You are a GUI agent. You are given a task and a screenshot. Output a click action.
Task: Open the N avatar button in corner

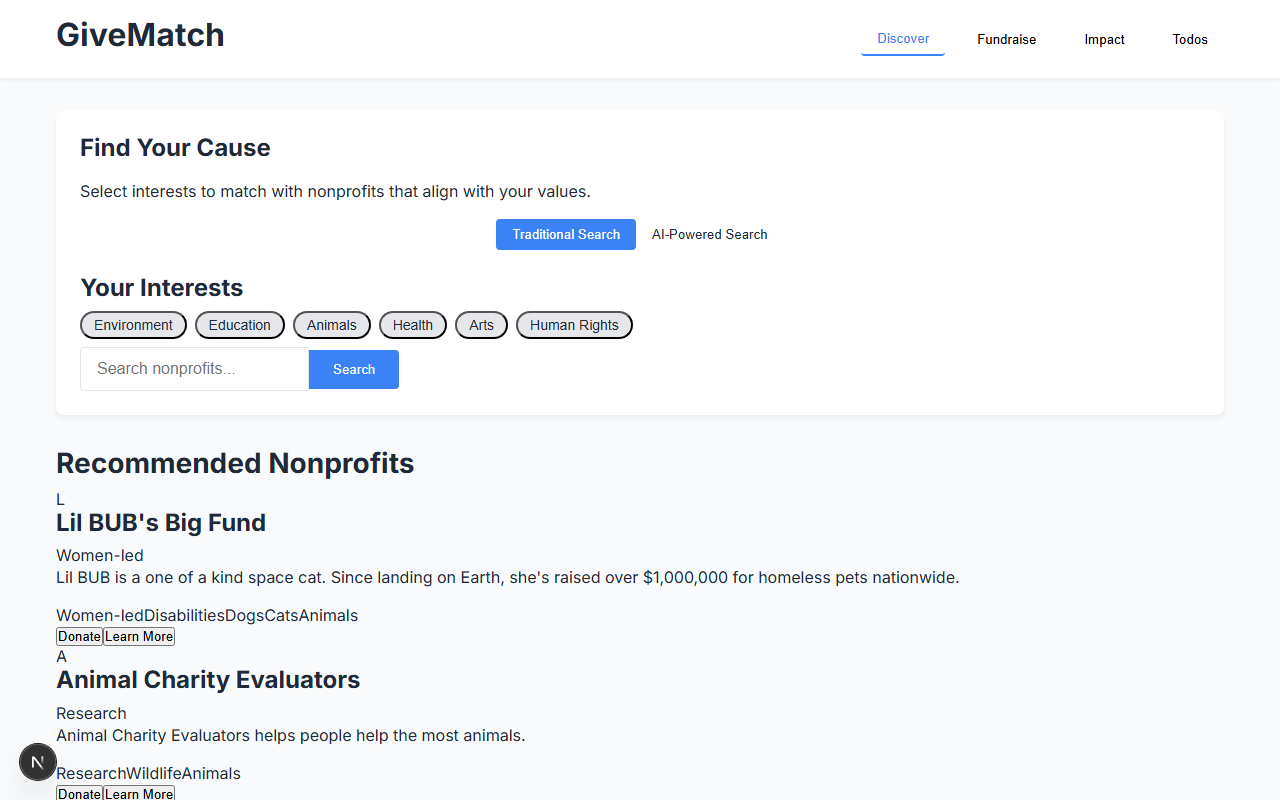(x=37, y=761)
